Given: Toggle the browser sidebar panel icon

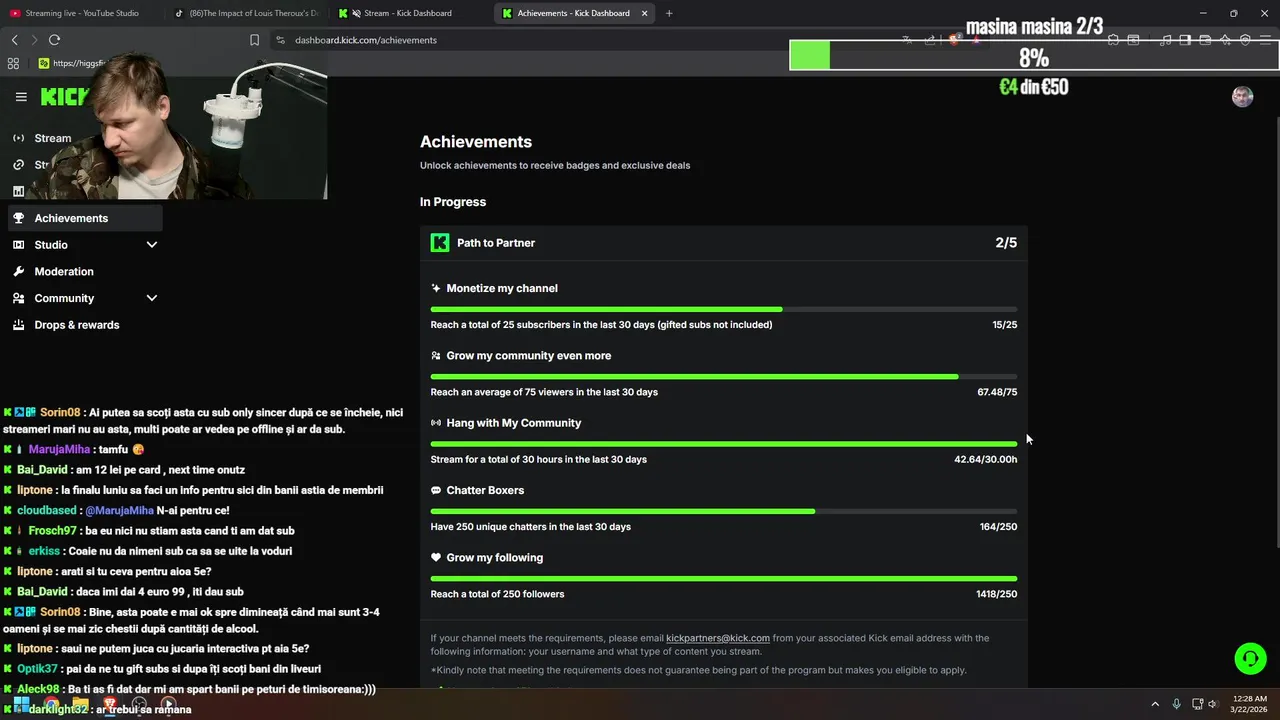Looking at the screenshot, I should tap(1185, 40).
